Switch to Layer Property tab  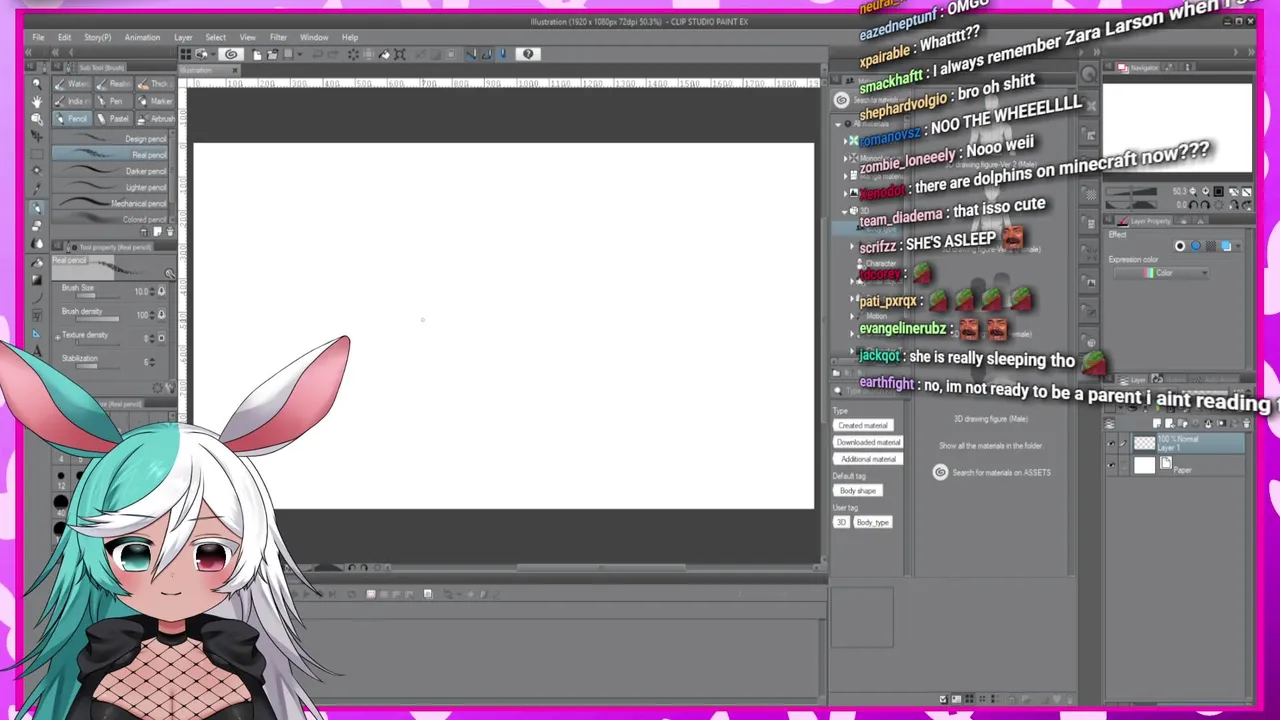click(1144, 220)
